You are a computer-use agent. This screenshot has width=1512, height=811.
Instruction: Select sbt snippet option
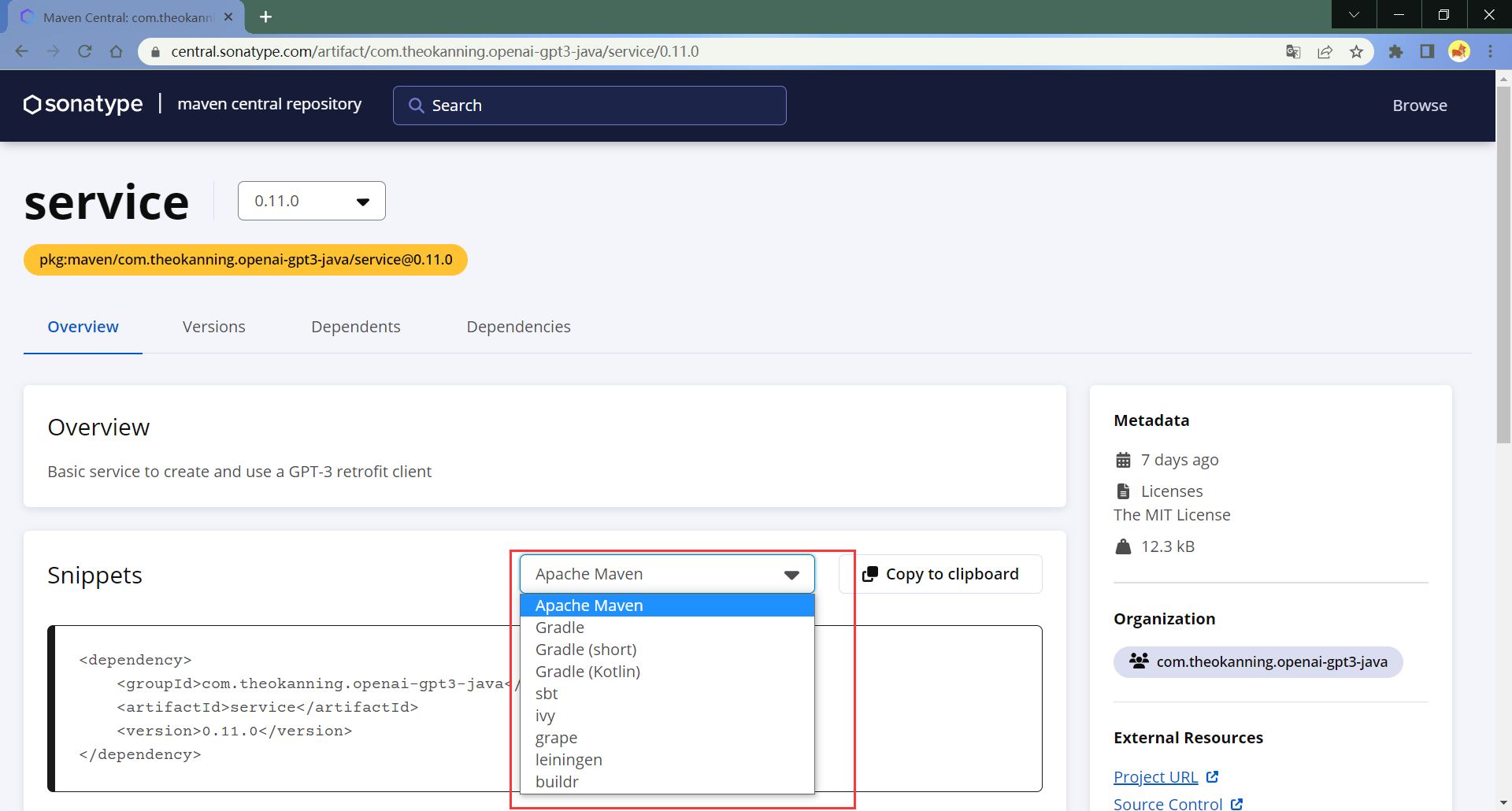coord(667,694)
